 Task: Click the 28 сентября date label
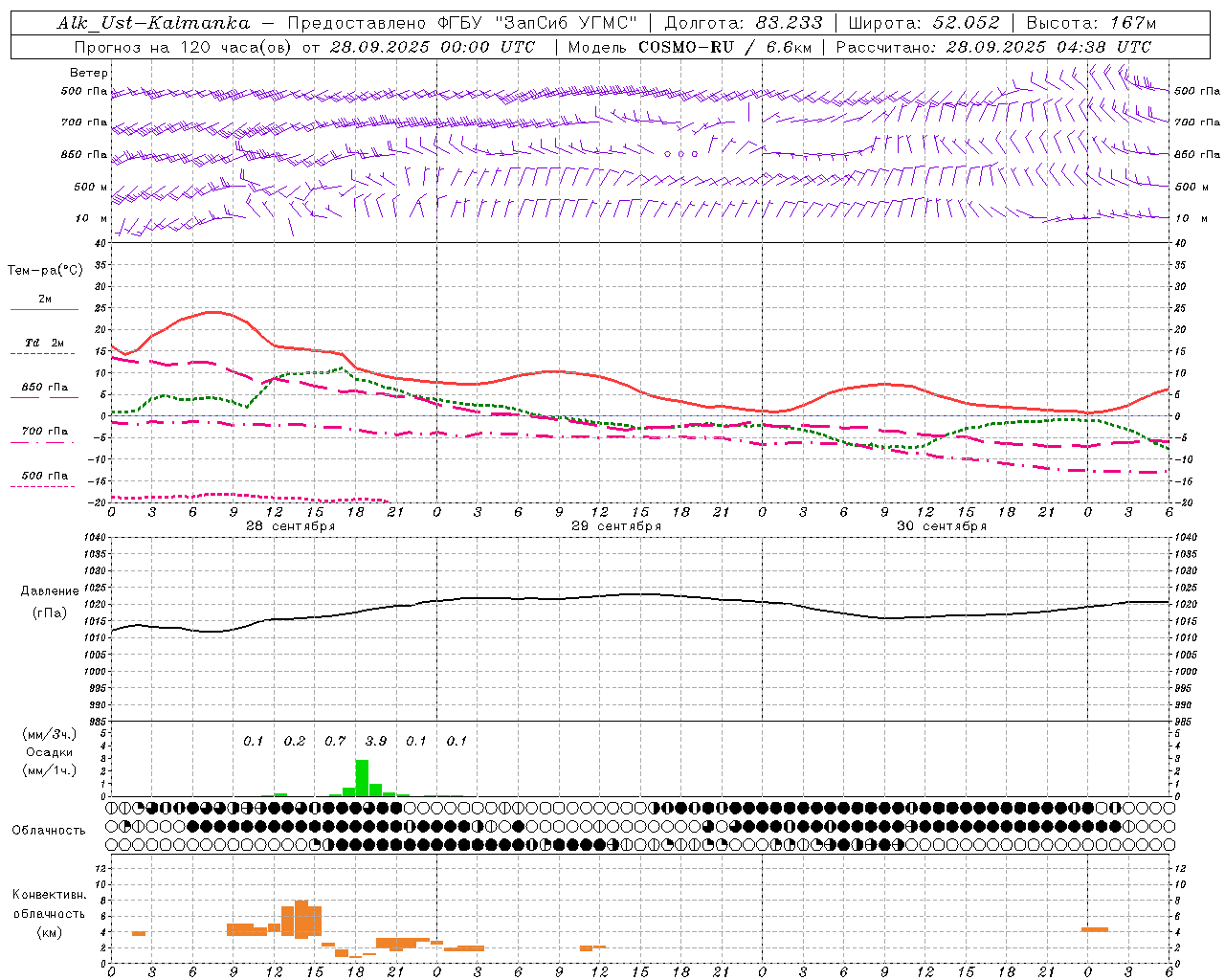[290, 526]
